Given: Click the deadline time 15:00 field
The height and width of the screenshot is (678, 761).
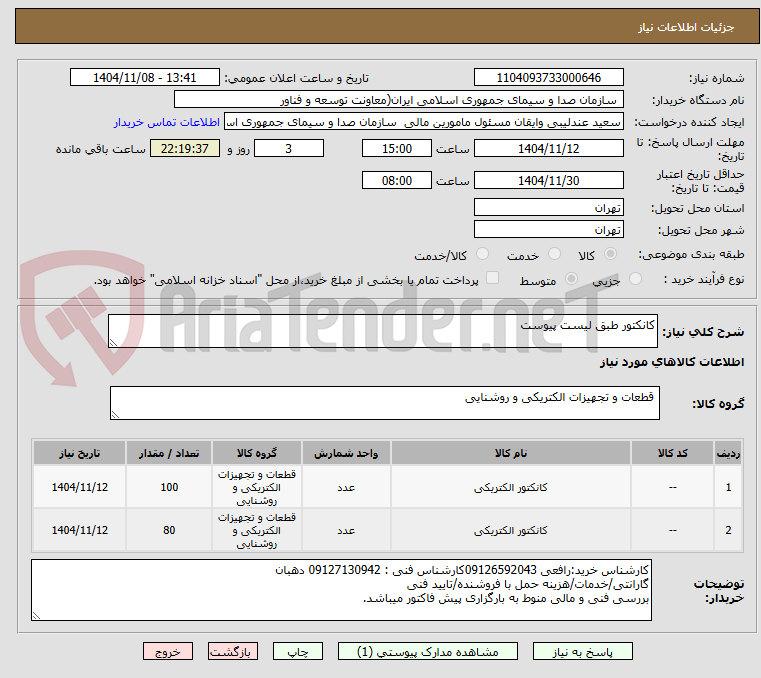Looking at the screenshot, I should point(397,149).
